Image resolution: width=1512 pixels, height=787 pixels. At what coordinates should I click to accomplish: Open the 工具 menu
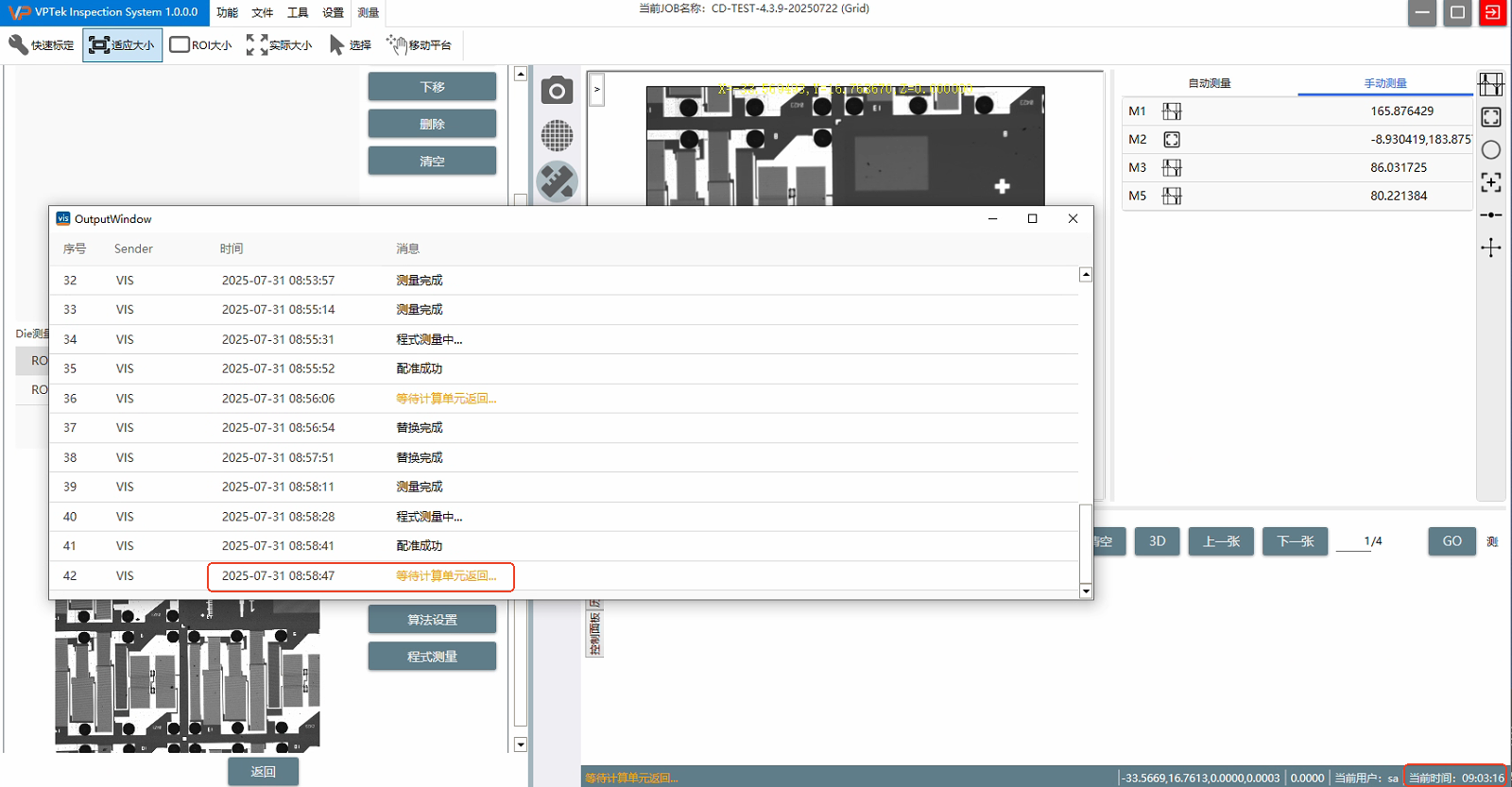click(298, 12)
